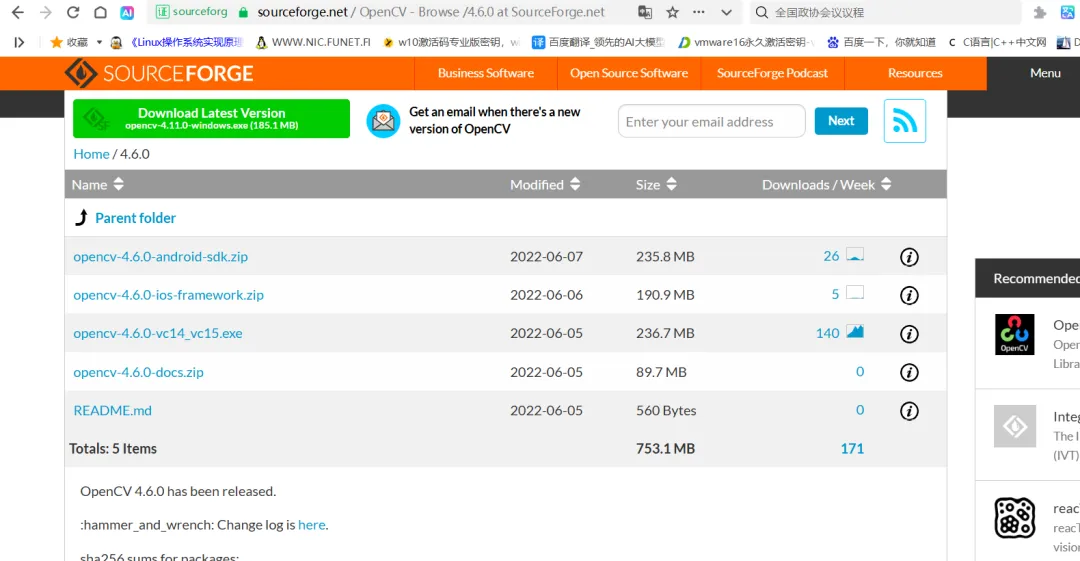Expand the favorites dropdown arrow
The height and width of the screenshot is (561, 1080).
[x=99, y=43]
